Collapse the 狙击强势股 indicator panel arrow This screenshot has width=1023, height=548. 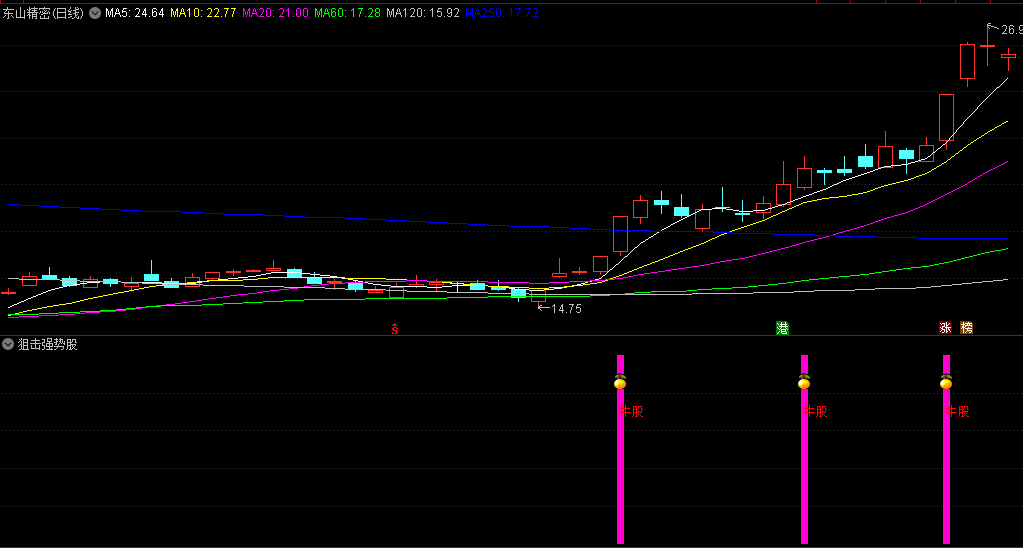(x=8, y=344)
